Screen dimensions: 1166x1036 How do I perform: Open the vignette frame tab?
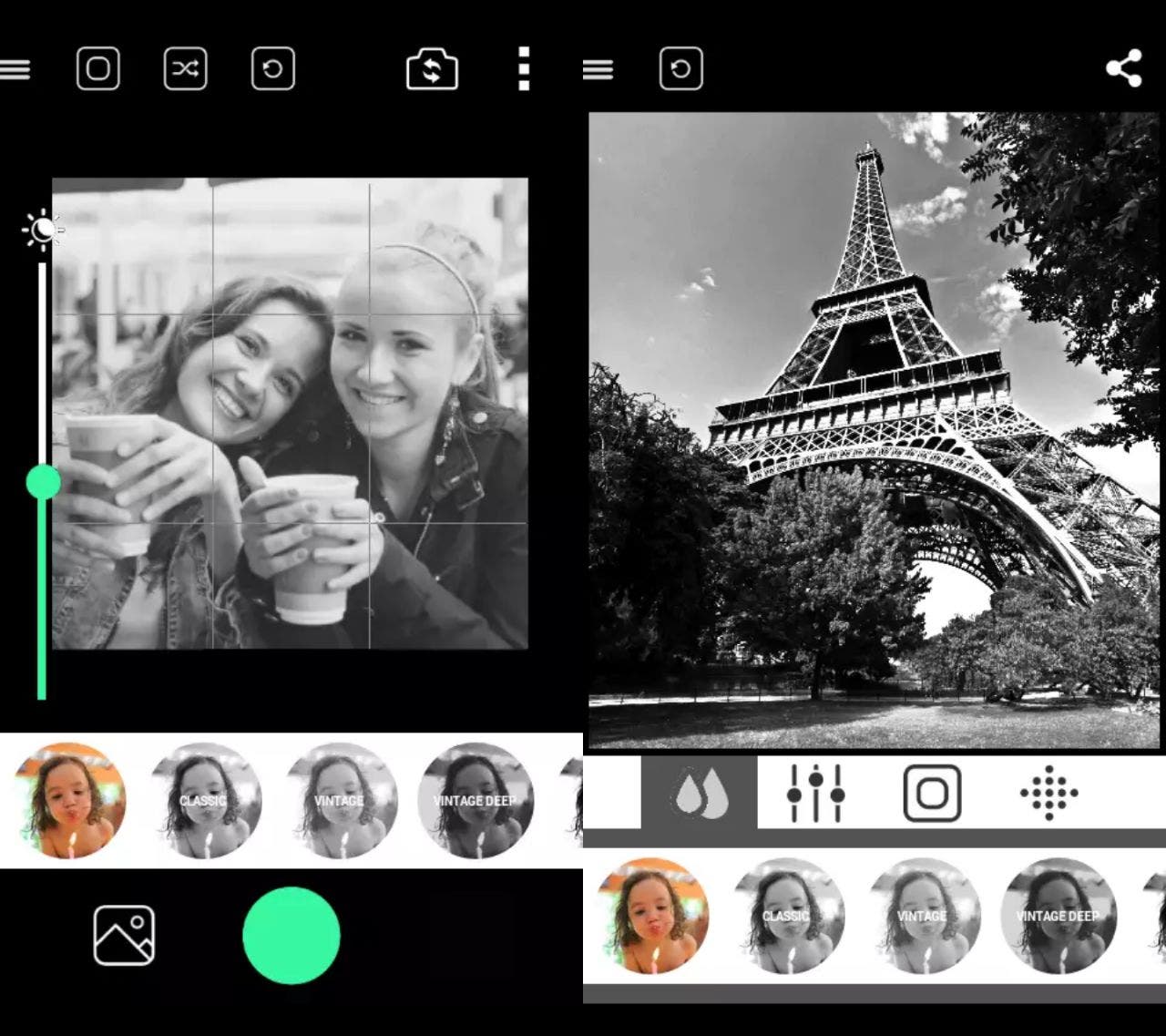[x=932, y=793]
